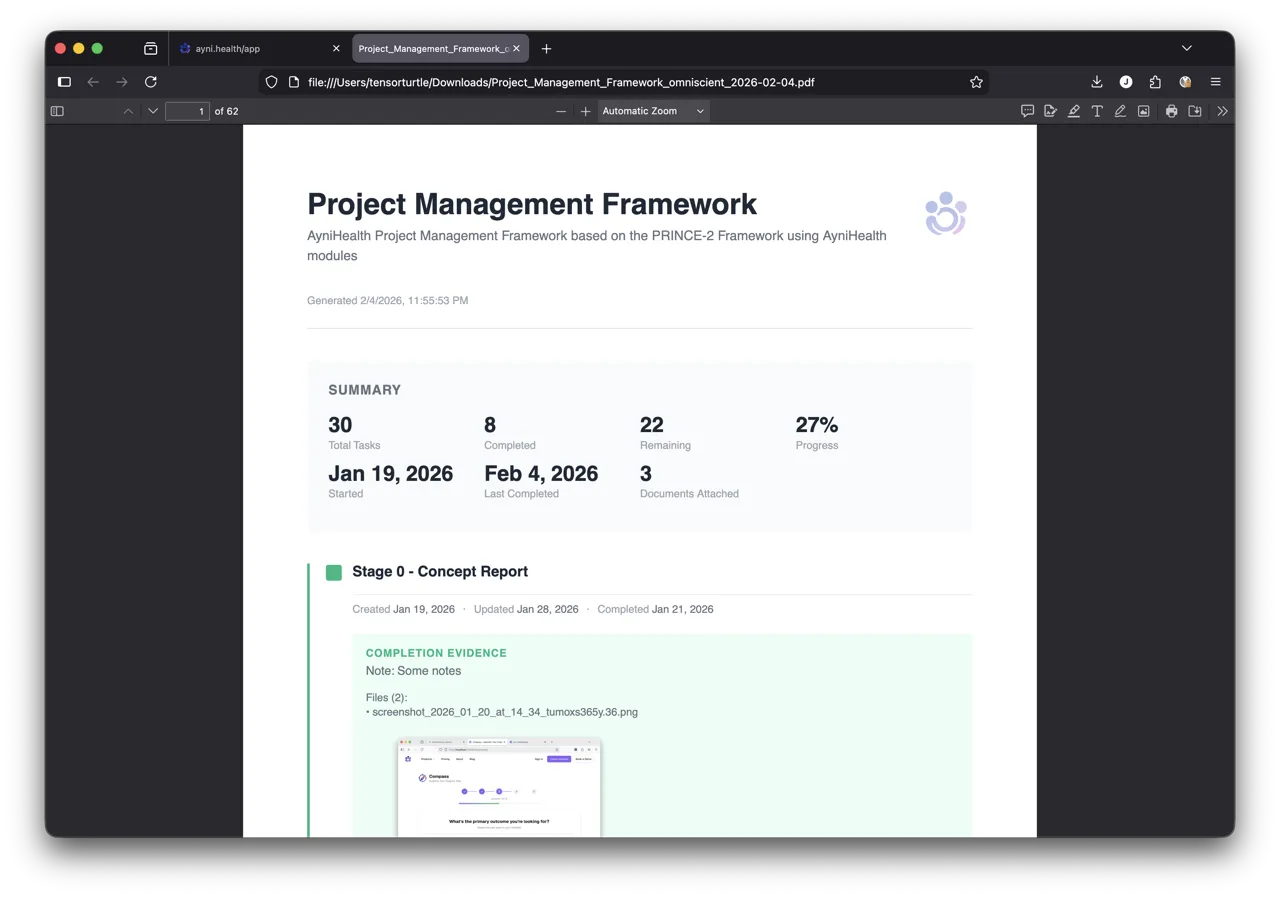Go back one page in history
The height and width of the screenshot is (897, 1280).
(93, 82)
